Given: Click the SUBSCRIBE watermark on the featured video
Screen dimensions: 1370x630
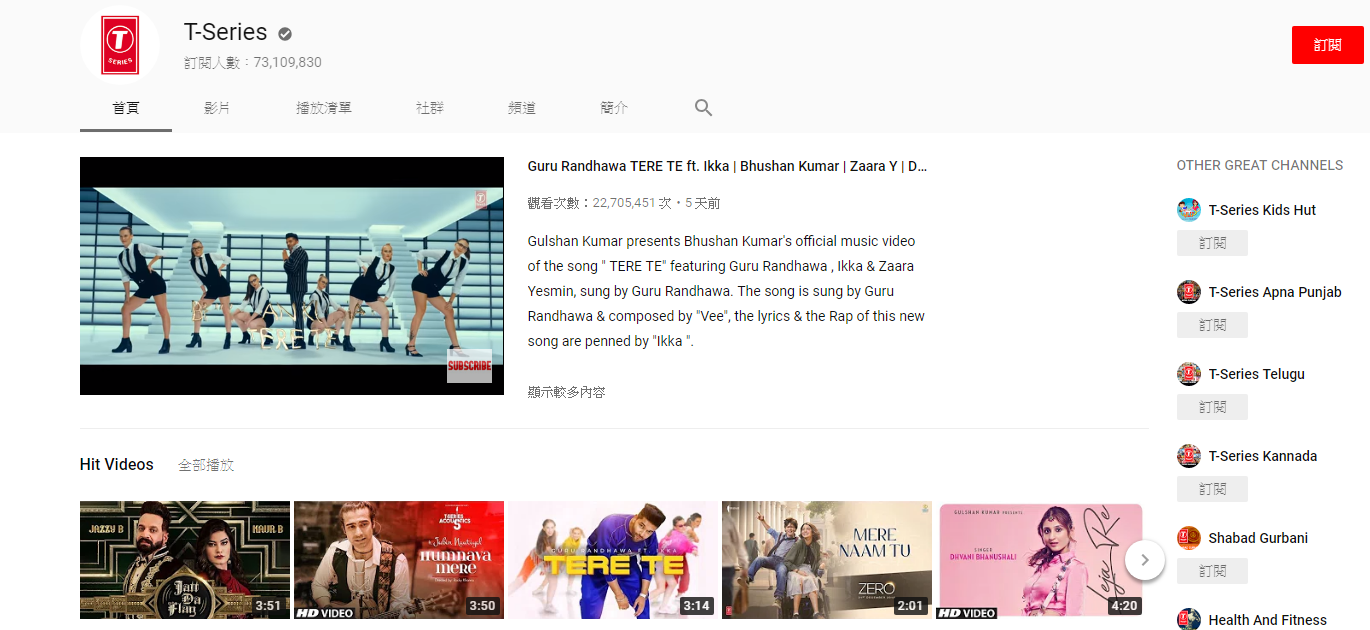Looking at the screenshot, I should pyautogui.click(x=470, y=367).
